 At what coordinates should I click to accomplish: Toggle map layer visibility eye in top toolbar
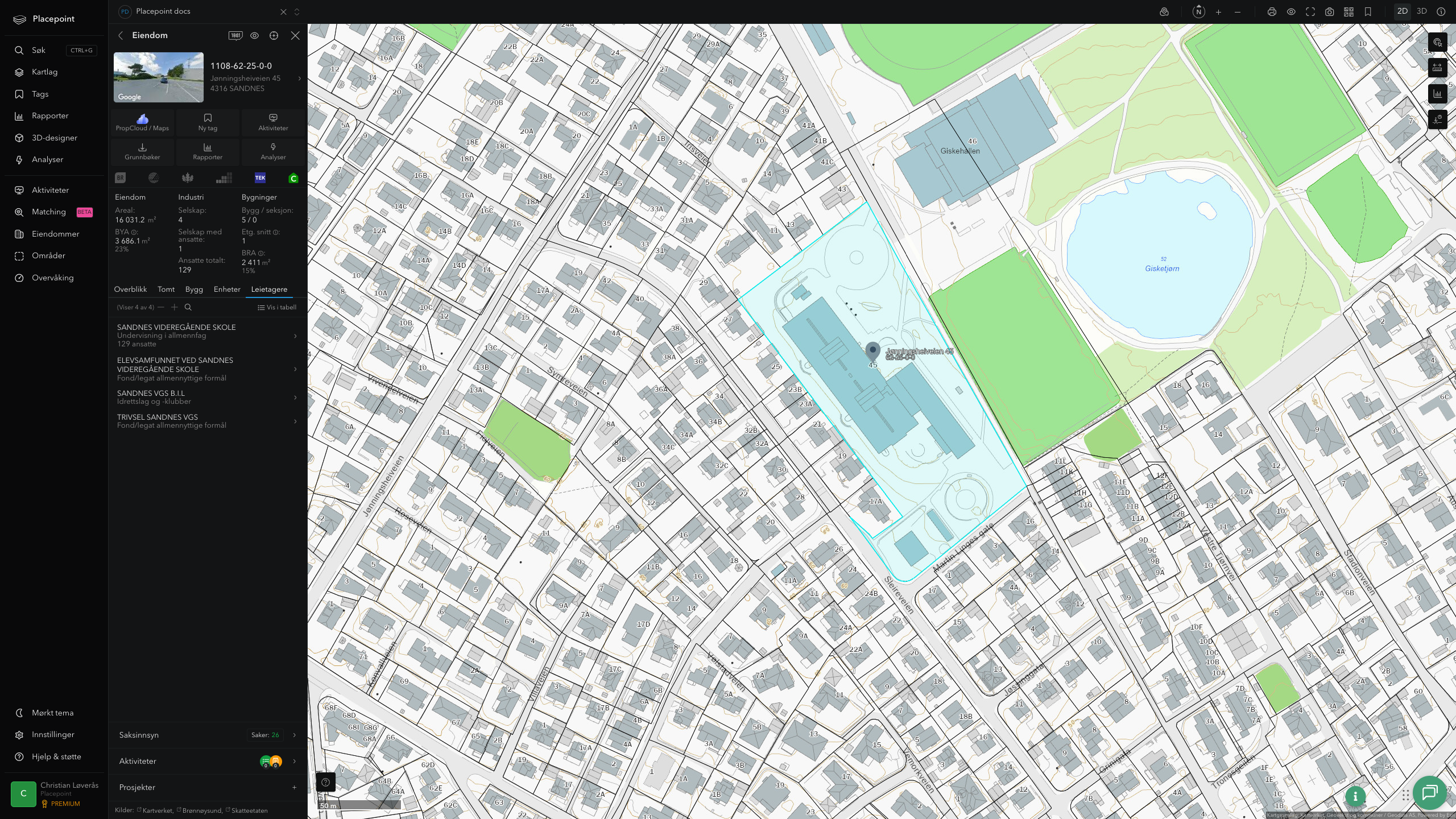tap(1291, 11)
